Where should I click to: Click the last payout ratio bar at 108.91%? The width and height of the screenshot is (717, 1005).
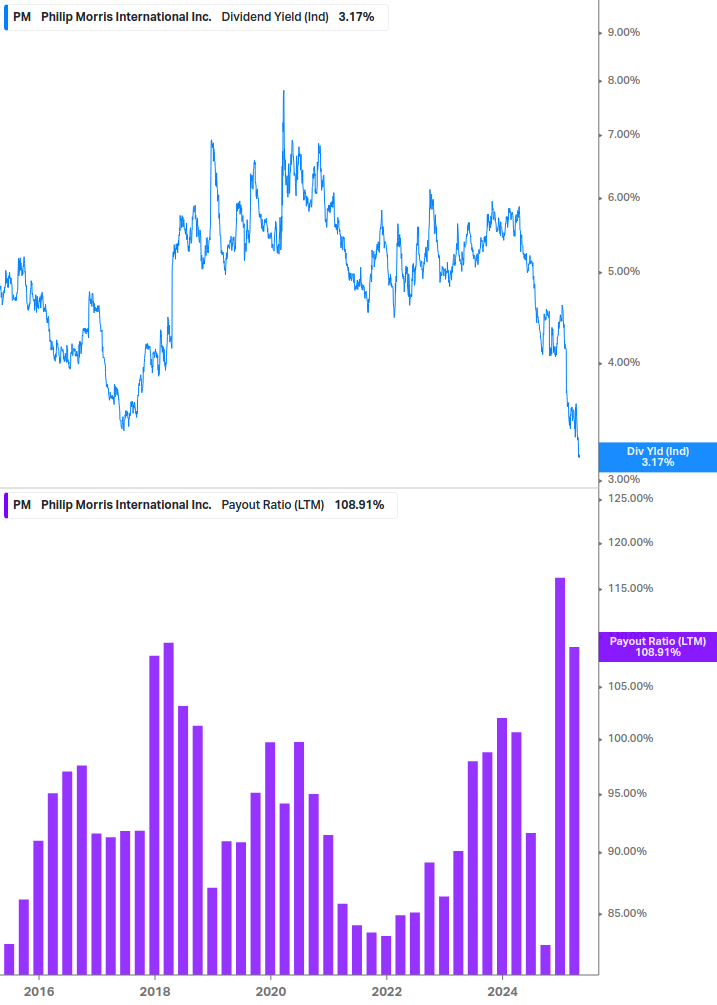pyautogui.click(x=574, y=810)
